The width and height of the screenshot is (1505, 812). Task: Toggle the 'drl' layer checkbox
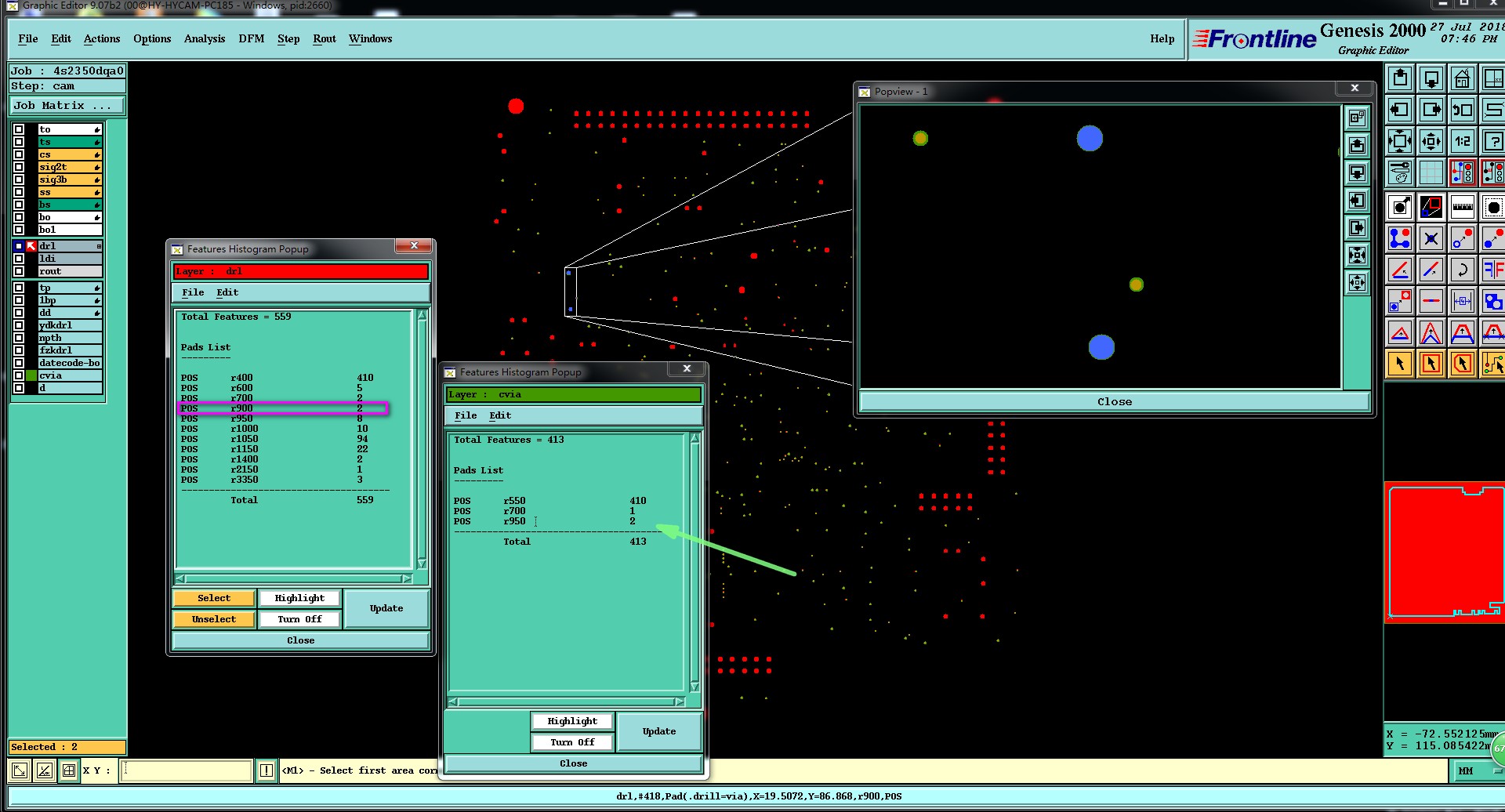19,246
